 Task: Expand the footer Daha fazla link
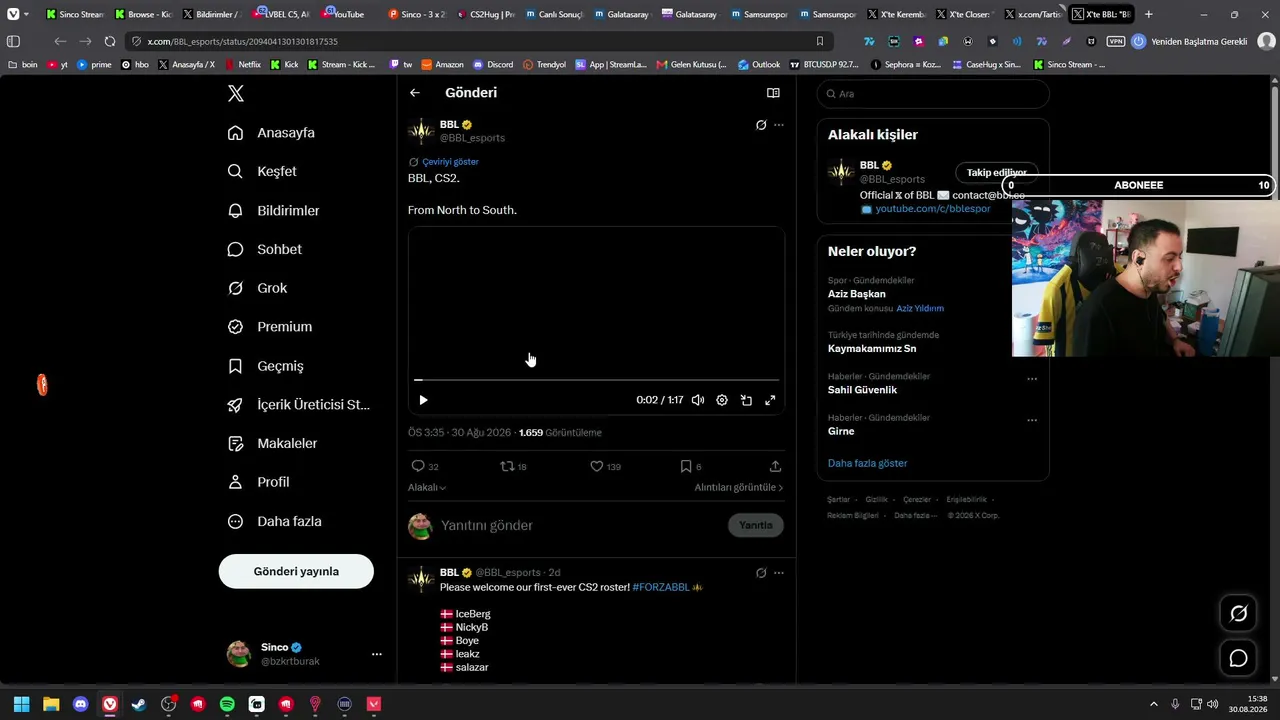[916, 516]
